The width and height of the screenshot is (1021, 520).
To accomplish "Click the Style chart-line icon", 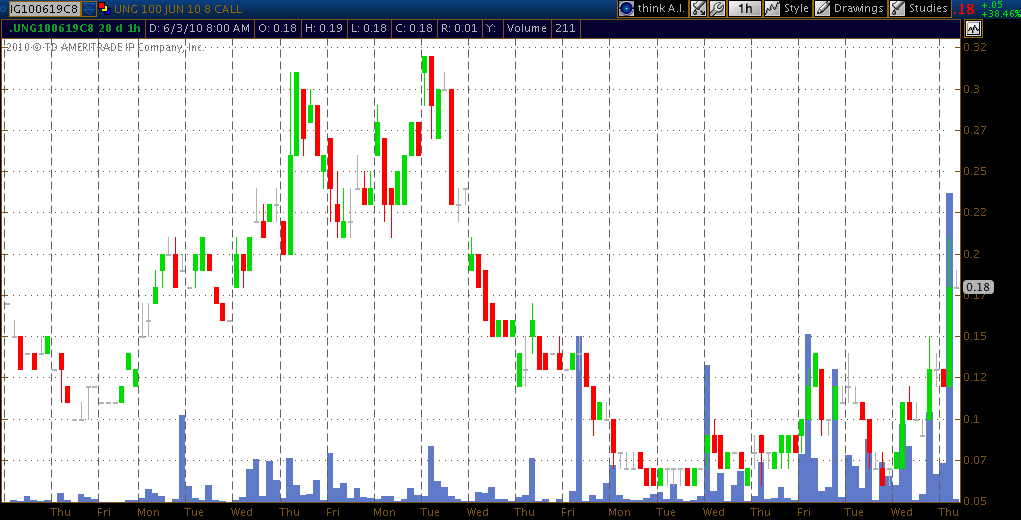I will click(x=772, y=8).
